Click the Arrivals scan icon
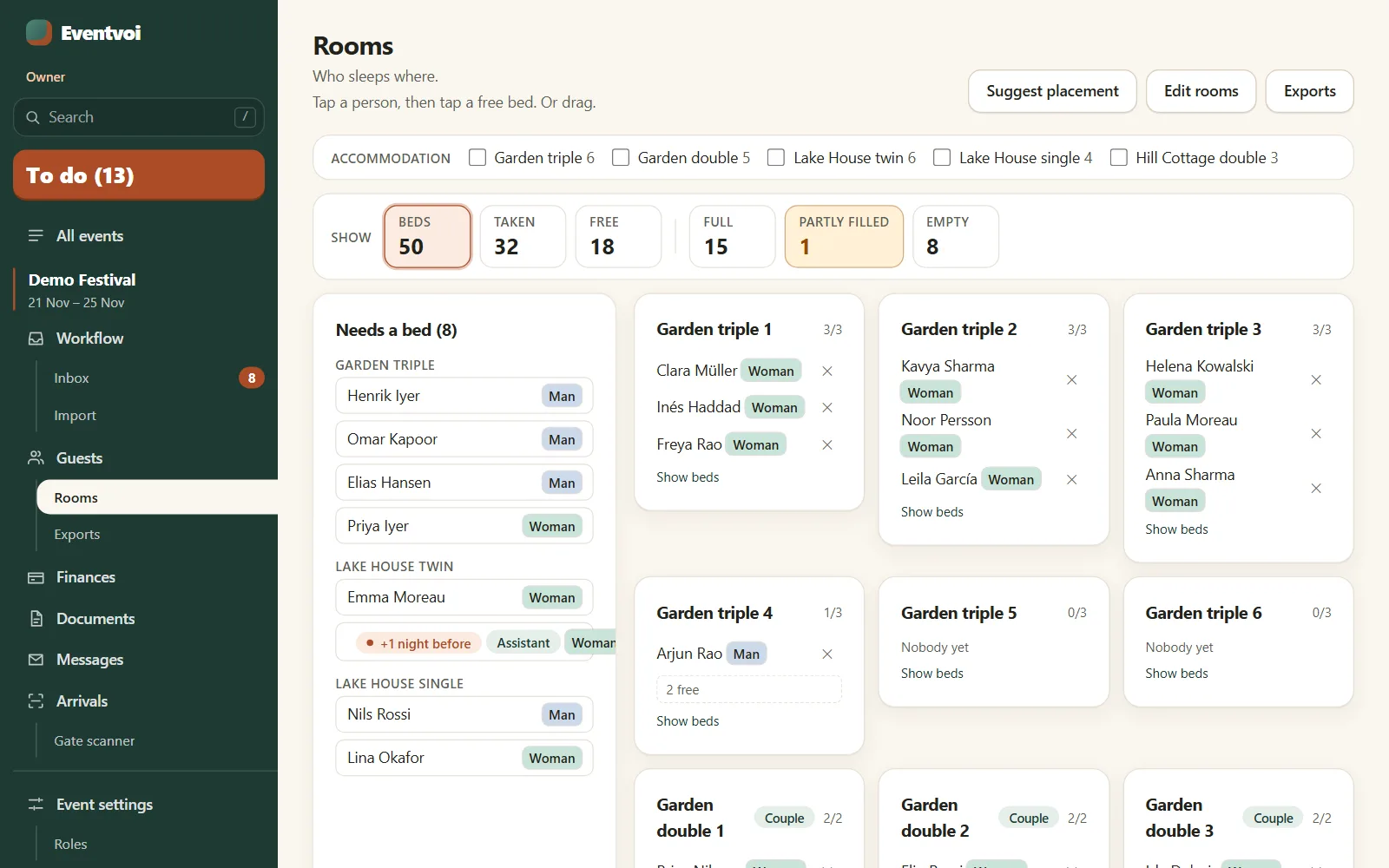 coord(36,701)
